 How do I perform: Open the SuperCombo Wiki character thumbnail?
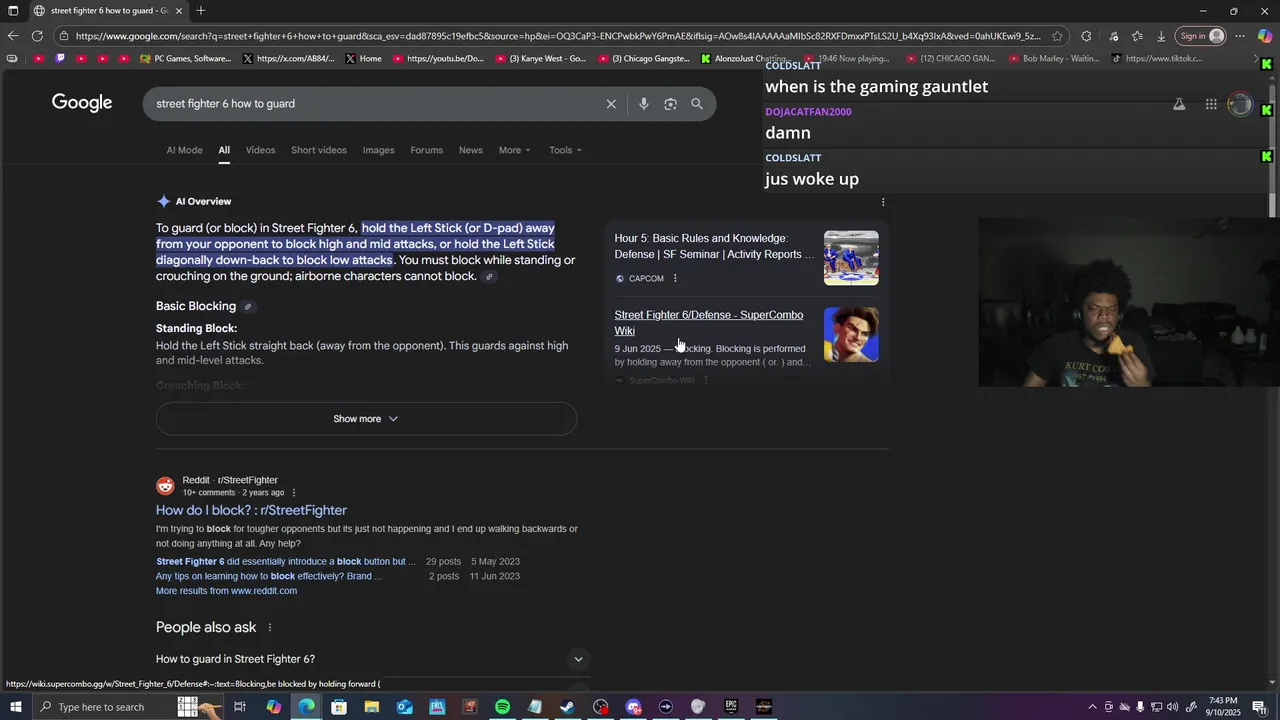pos(851,335)
